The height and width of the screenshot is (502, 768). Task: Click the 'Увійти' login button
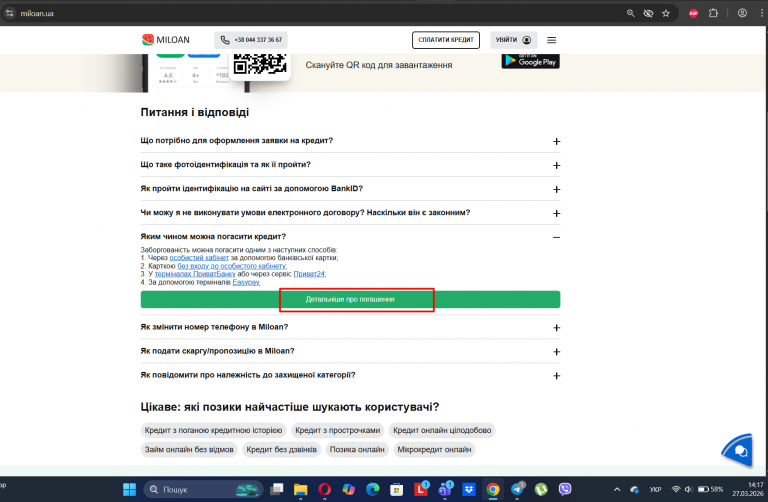click(514, 40)
